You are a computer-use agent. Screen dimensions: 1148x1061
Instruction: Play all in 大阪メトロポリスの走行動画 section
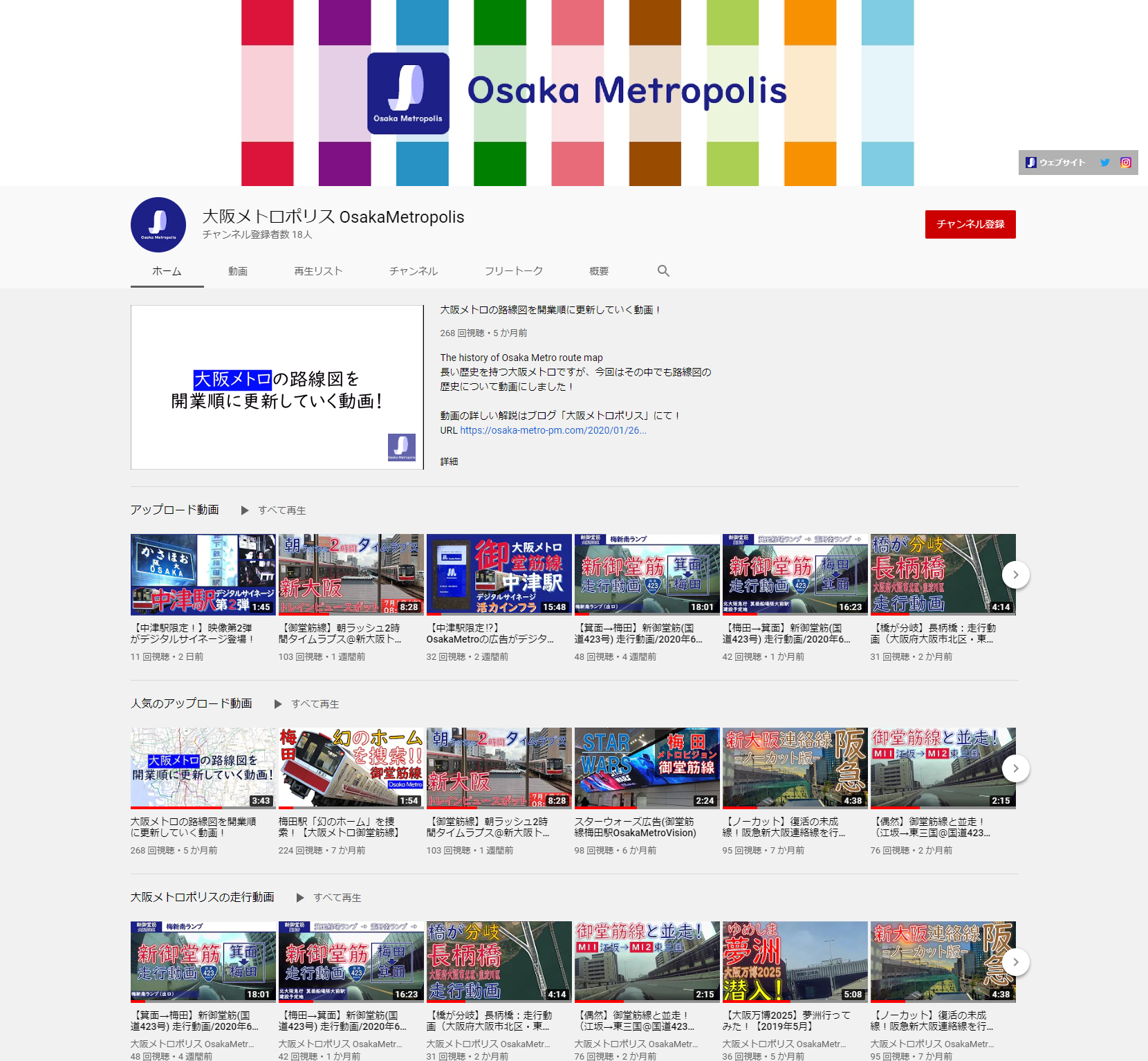(330, 898)
